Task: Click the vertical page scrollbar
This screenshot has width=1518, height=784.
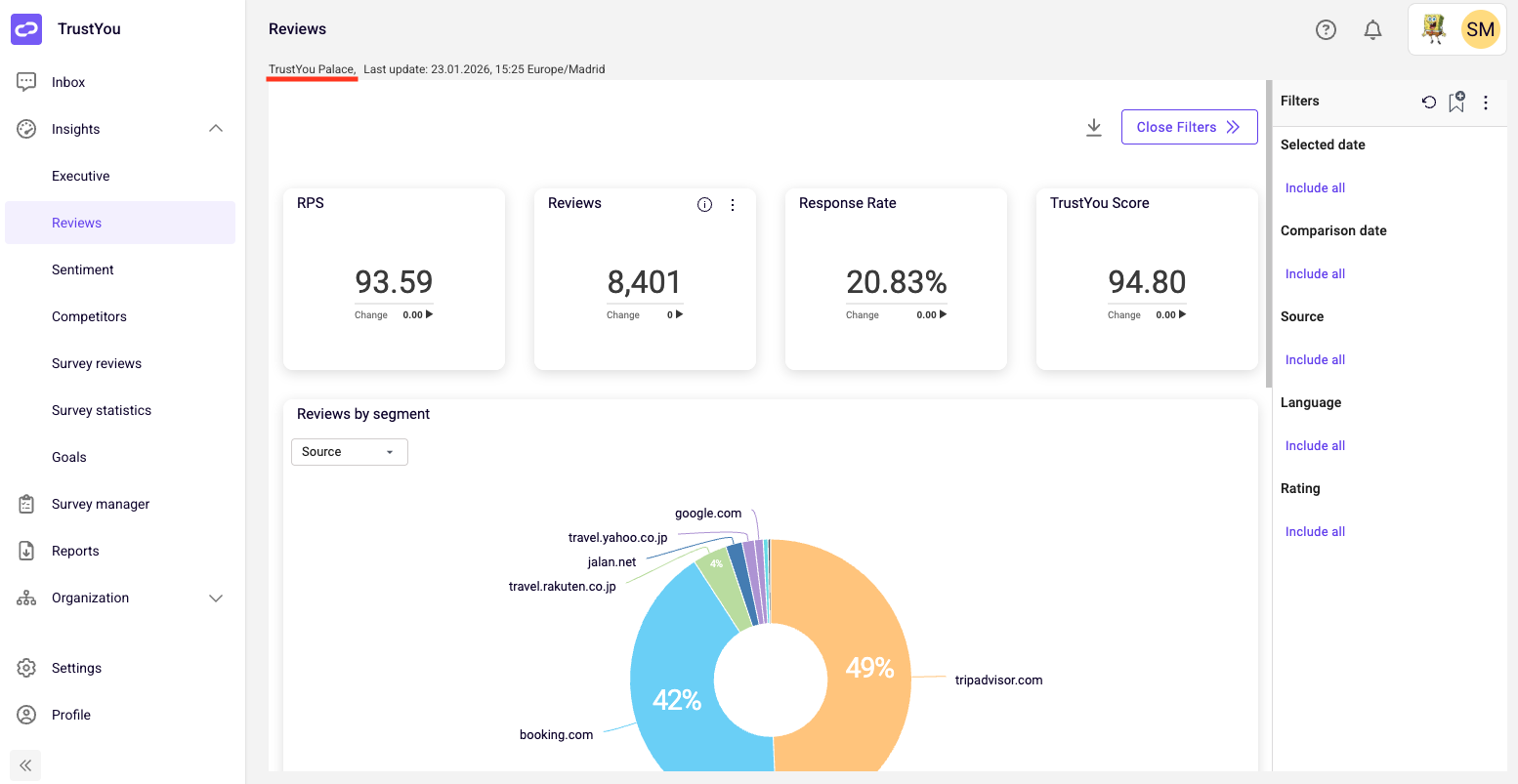Action: click(1268, 234)
